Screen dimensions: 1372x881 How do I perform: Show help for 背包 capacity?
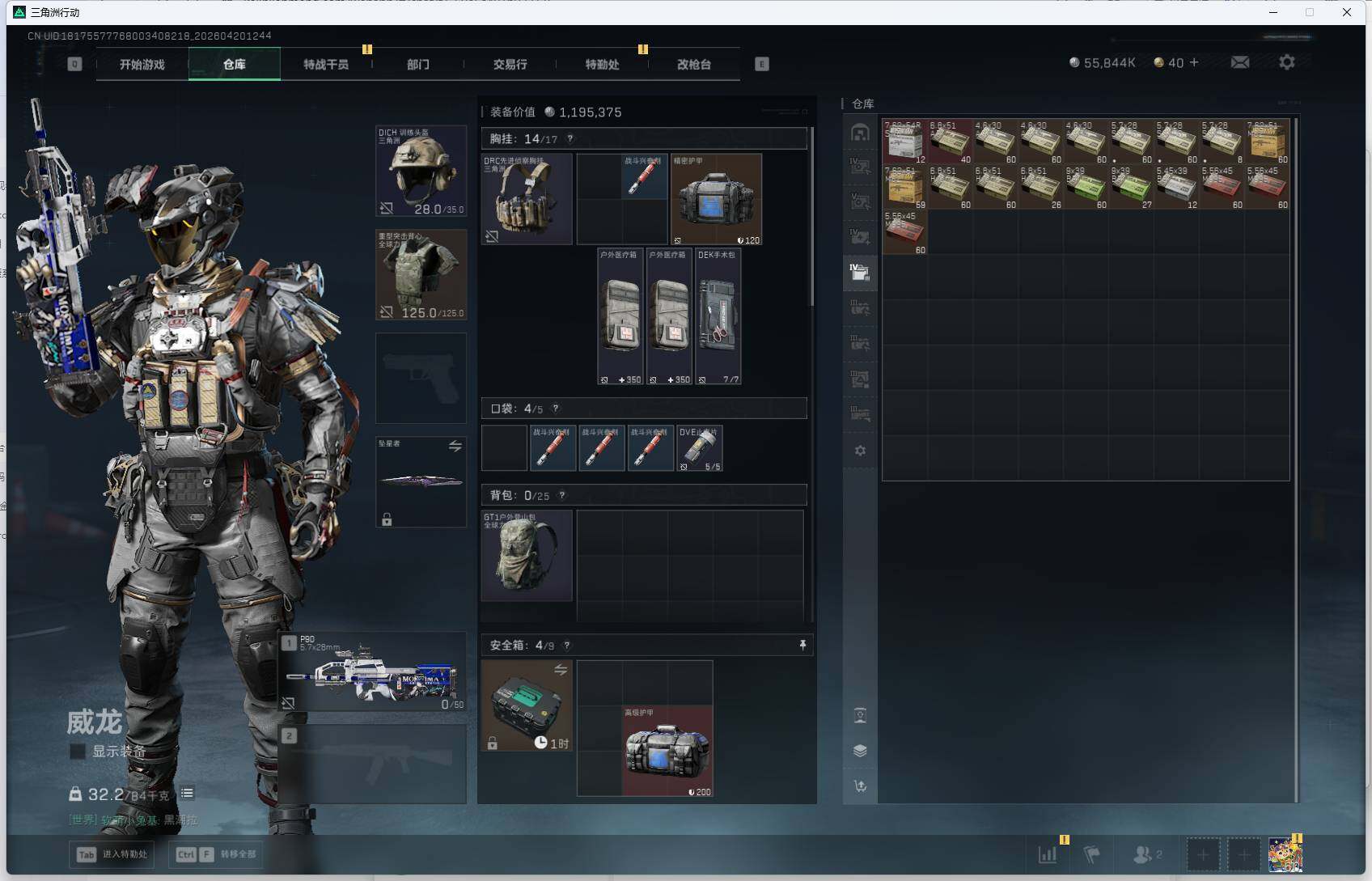562,495
